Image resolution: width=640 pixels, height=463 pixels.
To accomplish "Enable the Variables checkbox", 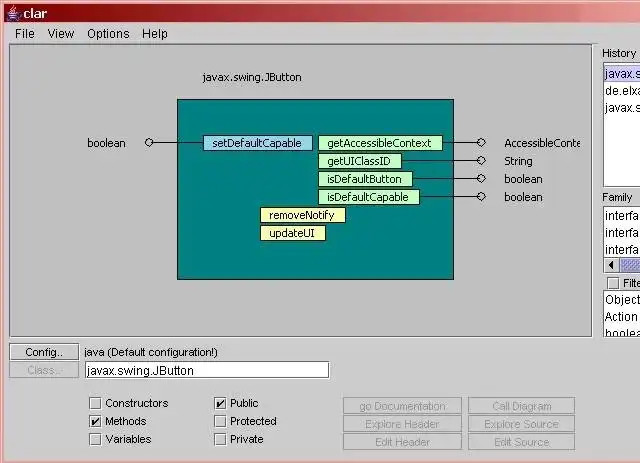I will click(x=95, y=439).
